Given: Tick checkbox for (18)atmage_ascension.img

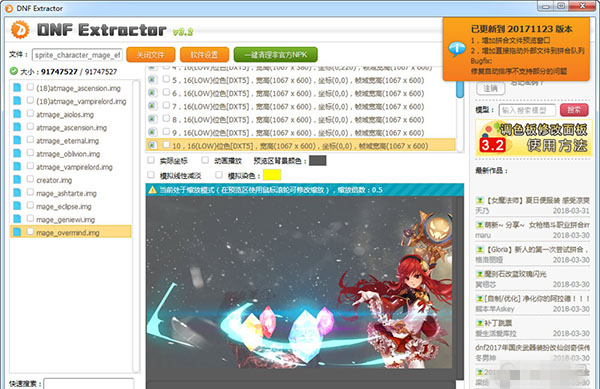Looking at the screenshot, I should point(30,87).
